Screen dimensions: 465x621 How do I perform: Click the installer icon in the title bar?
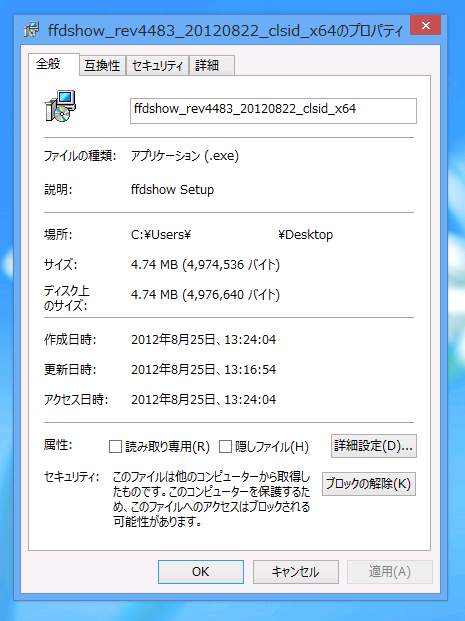pyautogui.click(x=31, y=30)
